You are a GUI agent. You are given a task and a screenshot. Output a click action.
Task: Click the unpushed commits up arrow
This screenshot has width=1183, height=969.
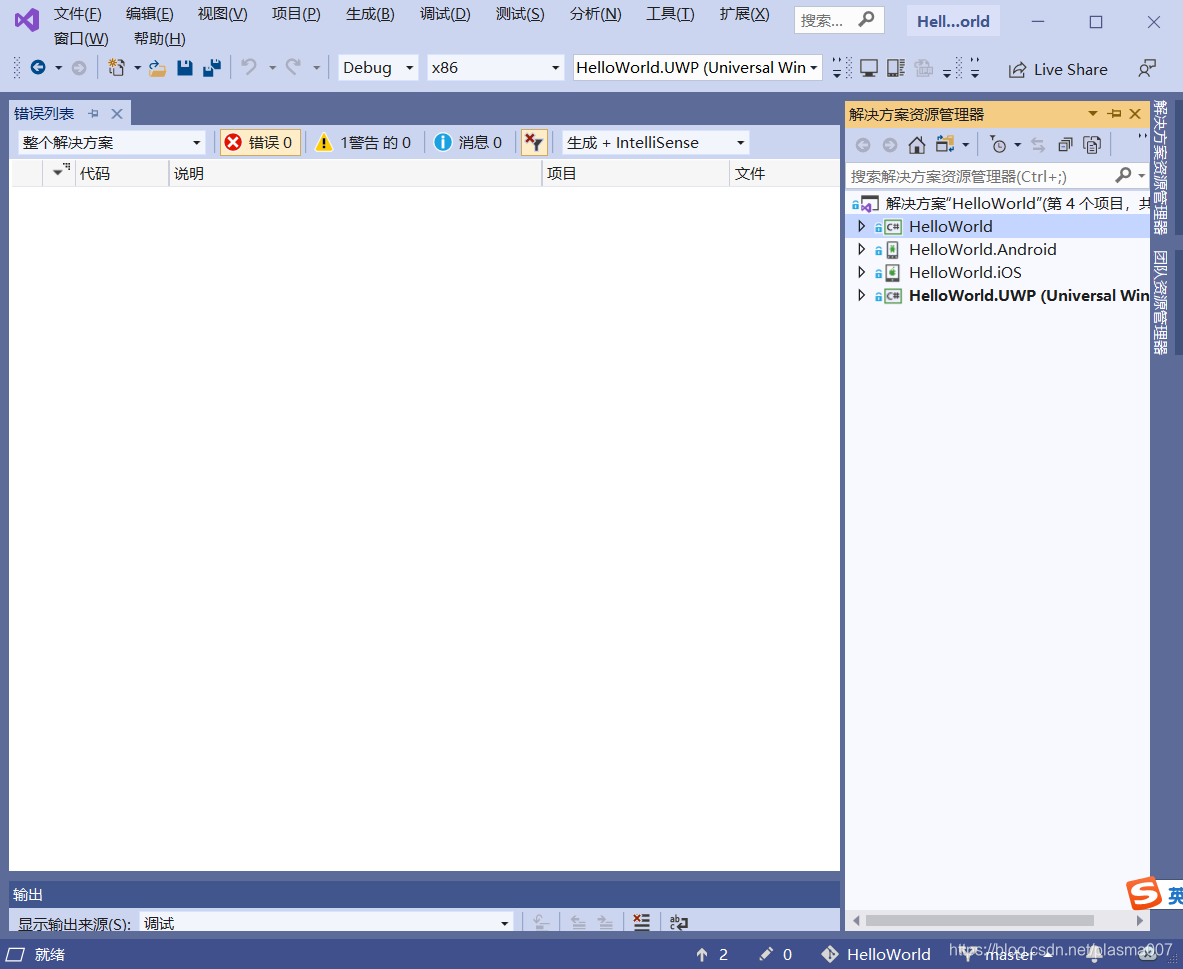click(702, 955)
